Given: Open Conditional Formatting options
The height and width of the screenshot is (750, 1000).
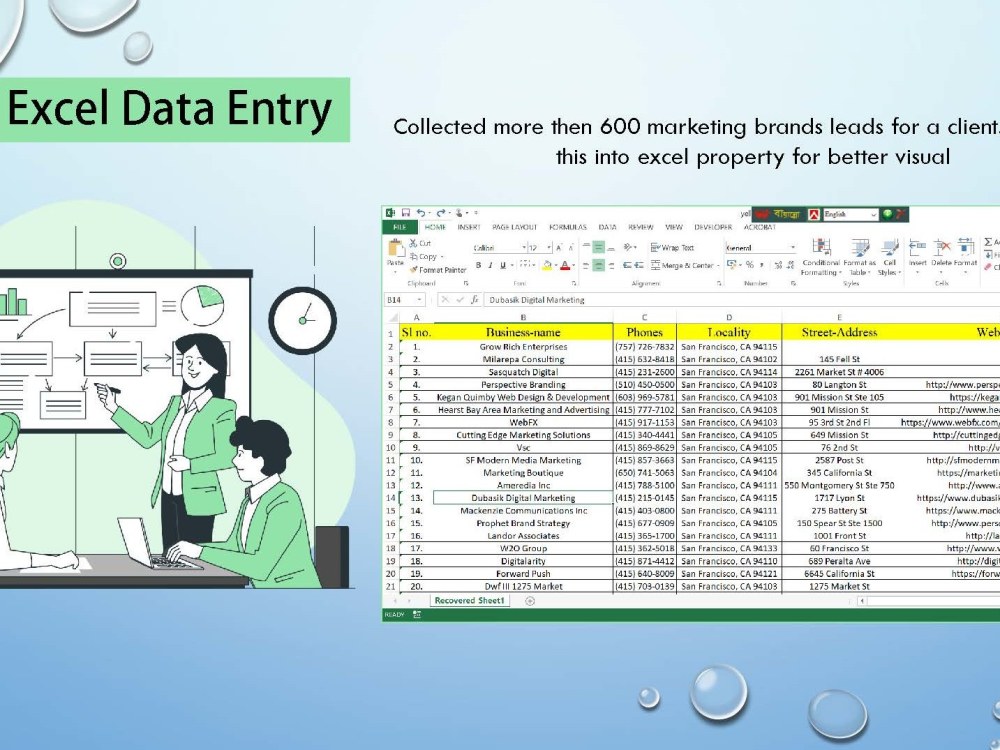Looking at the screenshot, I should pos(820,252).
